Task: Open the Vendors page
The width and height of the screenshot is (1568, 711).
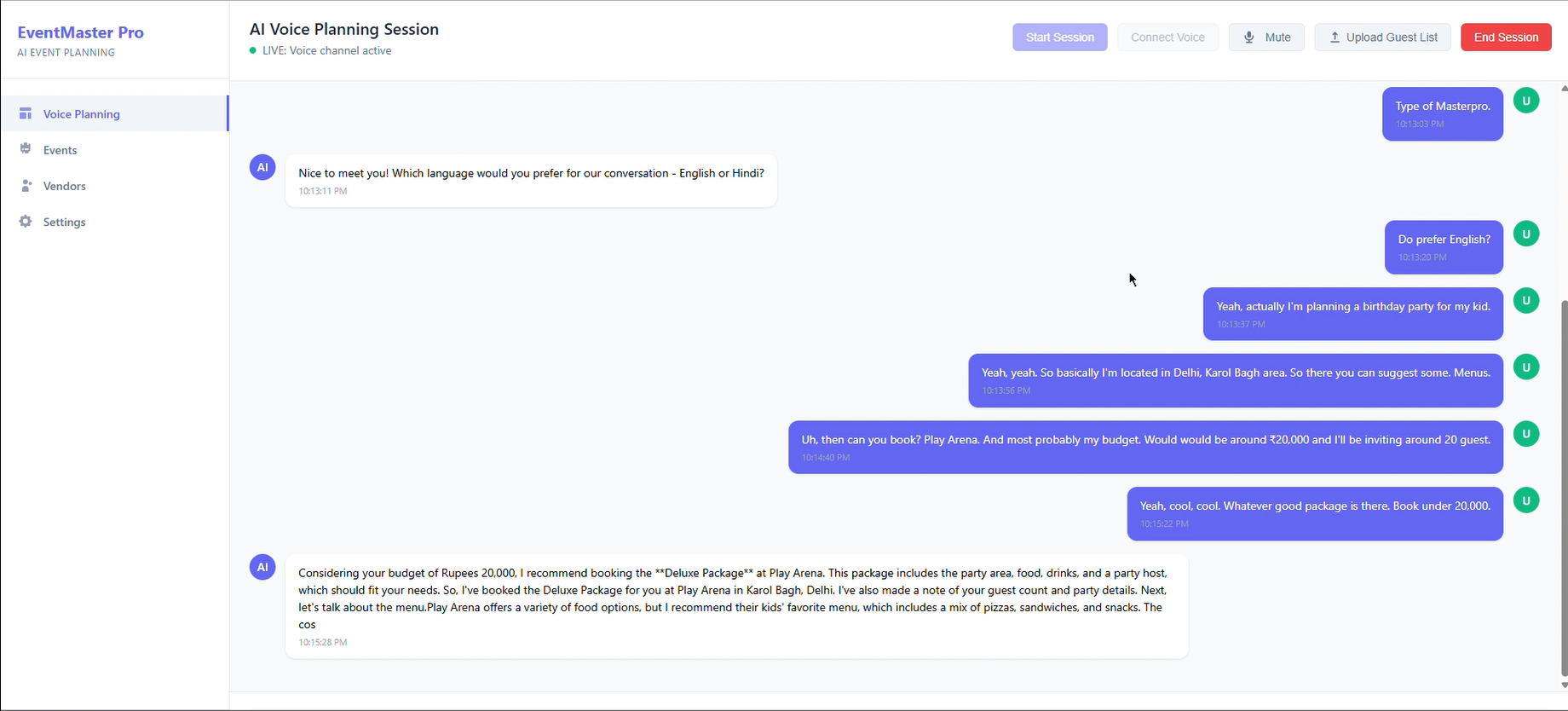Action: pyautogui.click(x=114, y=185)
